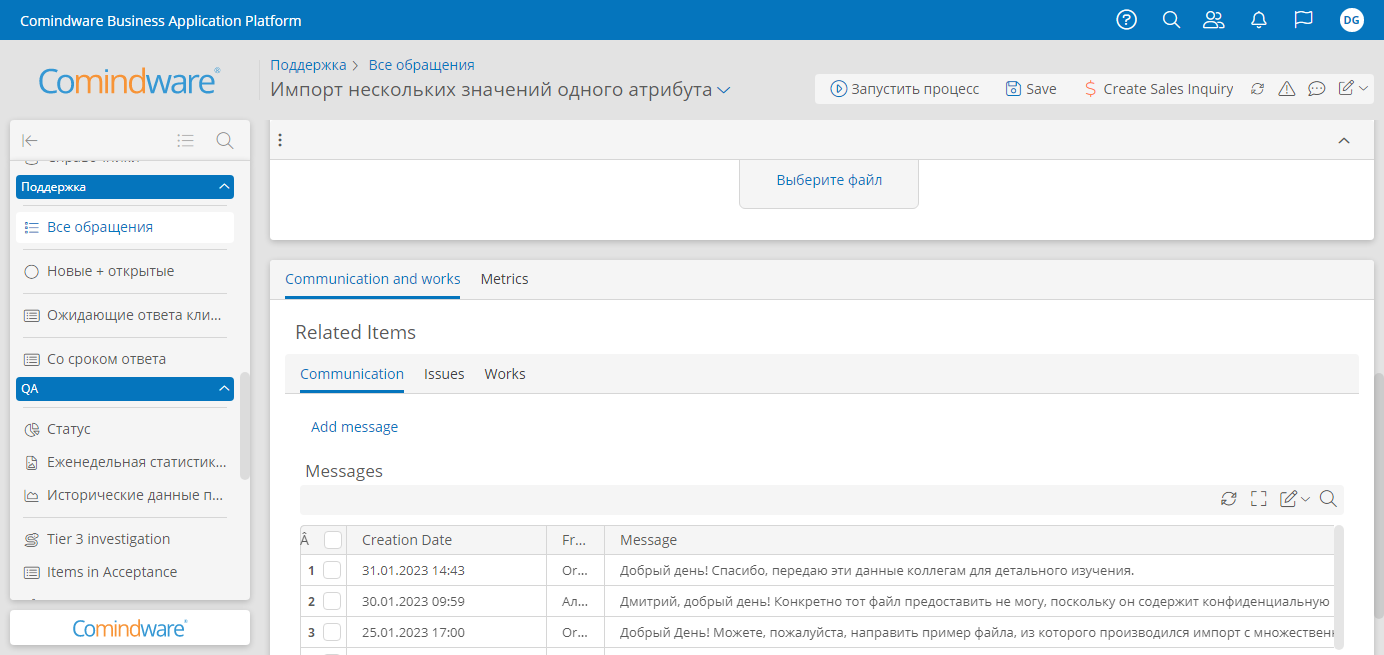The height and width of the screenshot is (655, 1384).
Task: Select the Communication sub-tab
Action: pos(352,374)
